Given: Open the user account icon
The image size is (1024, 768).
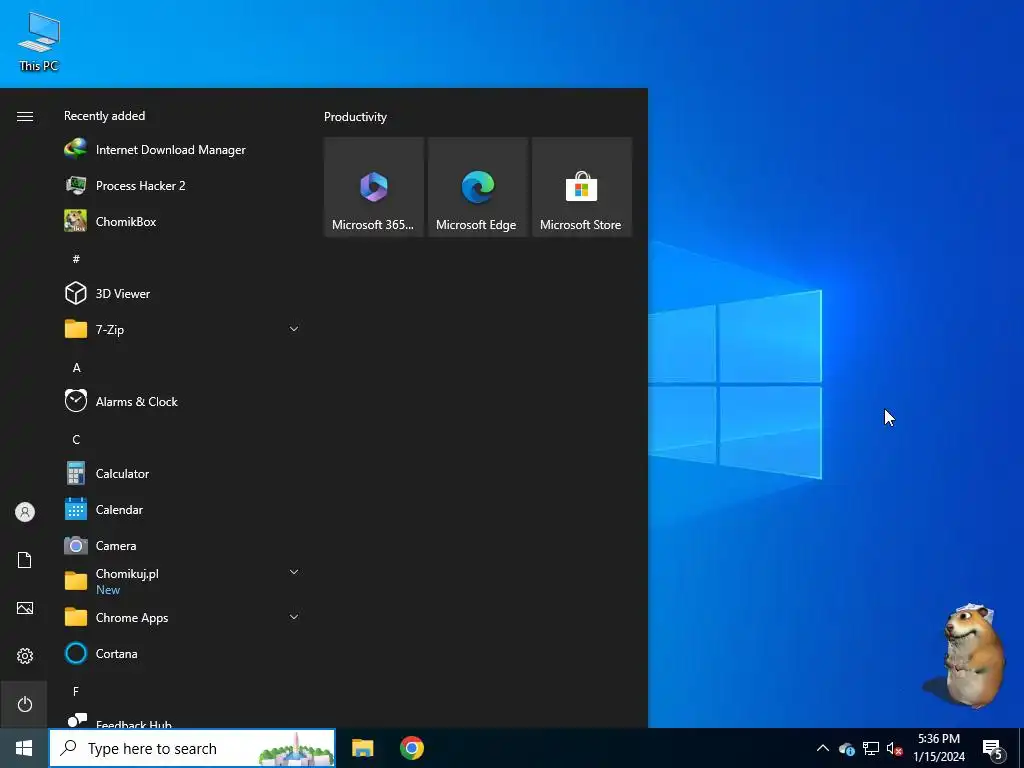Looking at the screenshot, I should point(25,512).
